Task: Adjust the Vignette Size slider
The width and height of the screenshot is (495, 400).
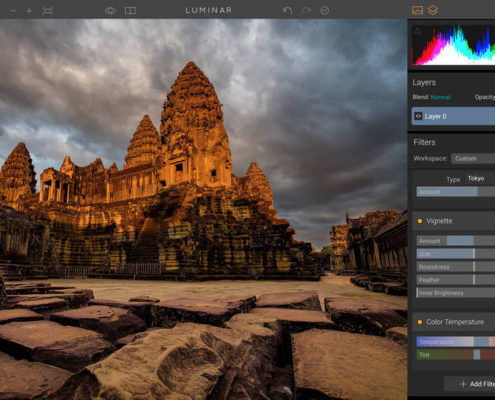Action: coord(456,254)
